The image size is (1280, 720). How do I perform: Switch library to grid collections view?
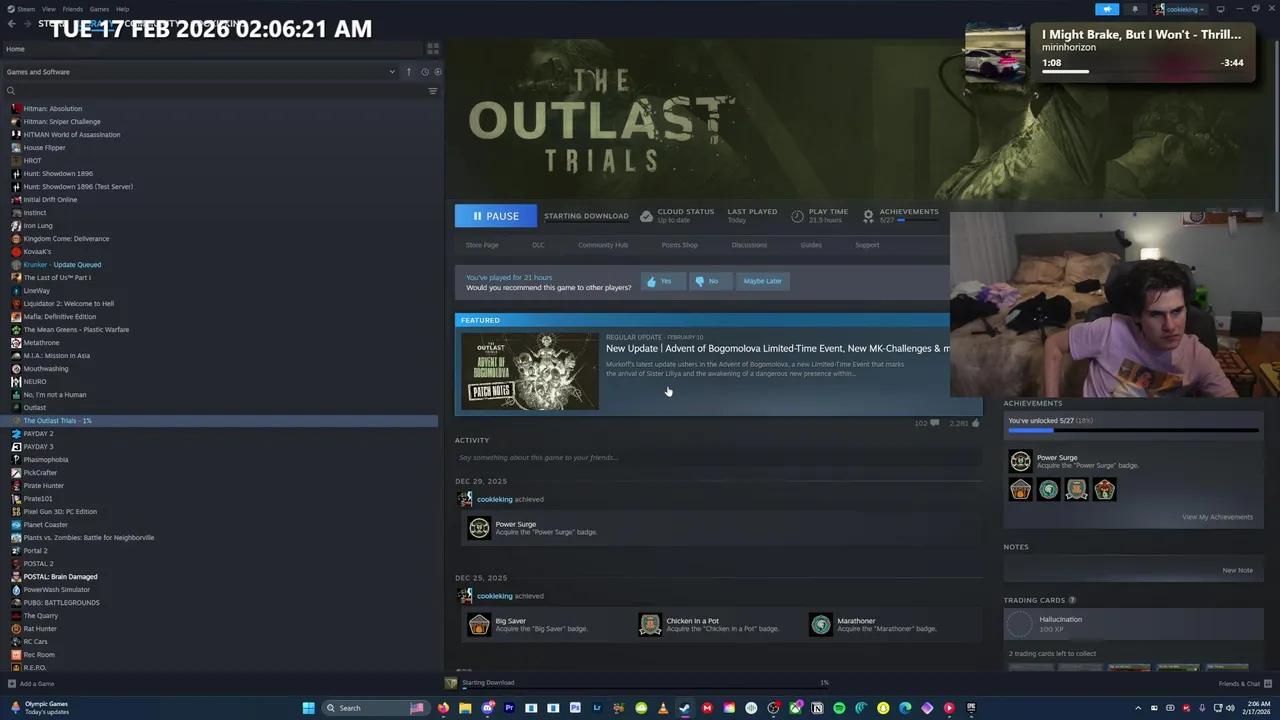[x=433, y=48]
